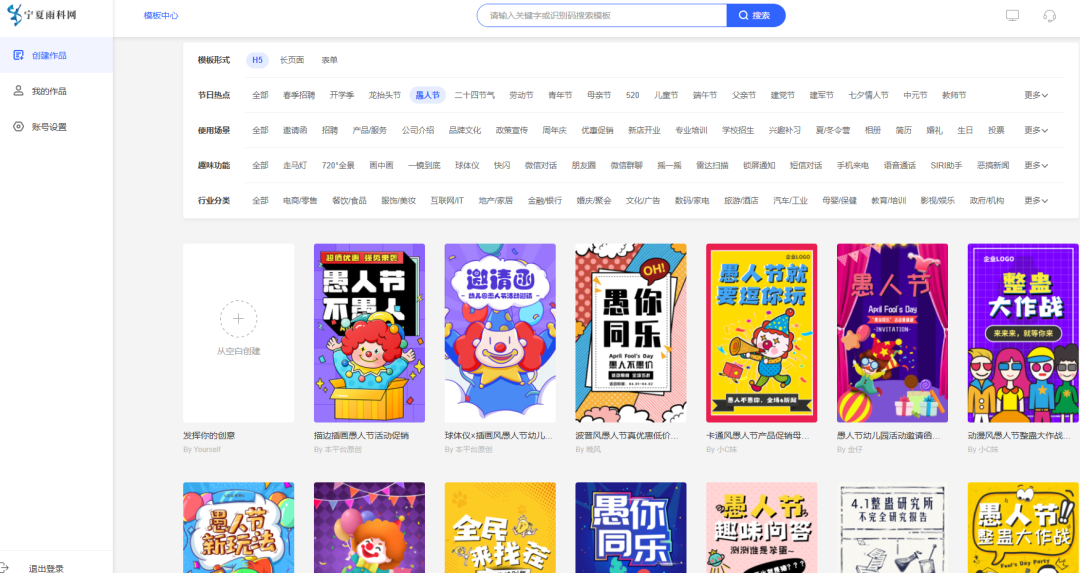The image size is (1080, 573).
Task: Filter by 开学季
Action: tap(342, 95)
